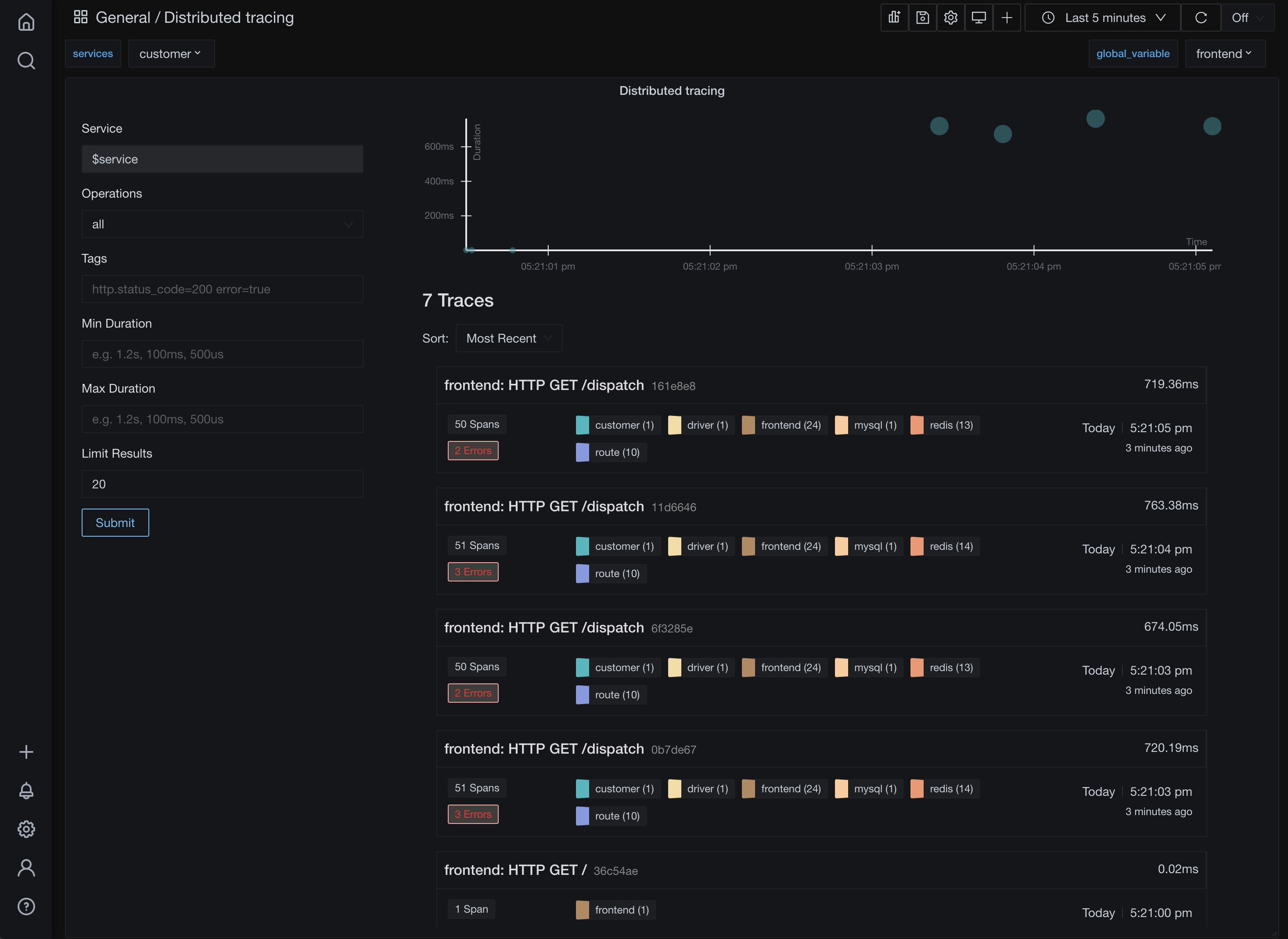Open the Operations all dropdown

pos(222,224)
